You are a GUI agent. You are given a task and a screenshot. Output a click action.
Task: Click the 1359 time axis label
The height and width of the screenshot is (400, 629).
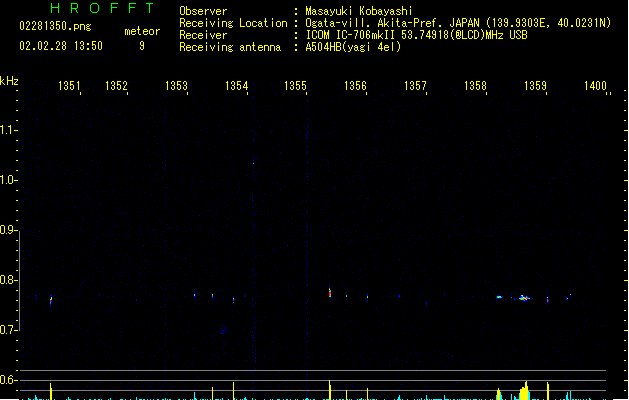536,86
